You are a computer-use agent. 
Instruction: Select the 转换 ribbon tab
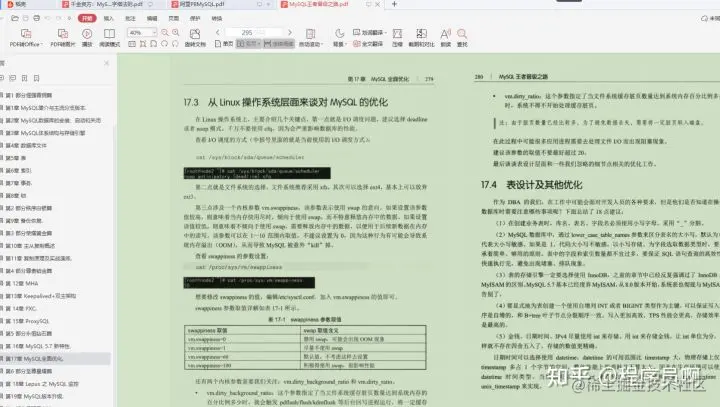coord(217,18)
